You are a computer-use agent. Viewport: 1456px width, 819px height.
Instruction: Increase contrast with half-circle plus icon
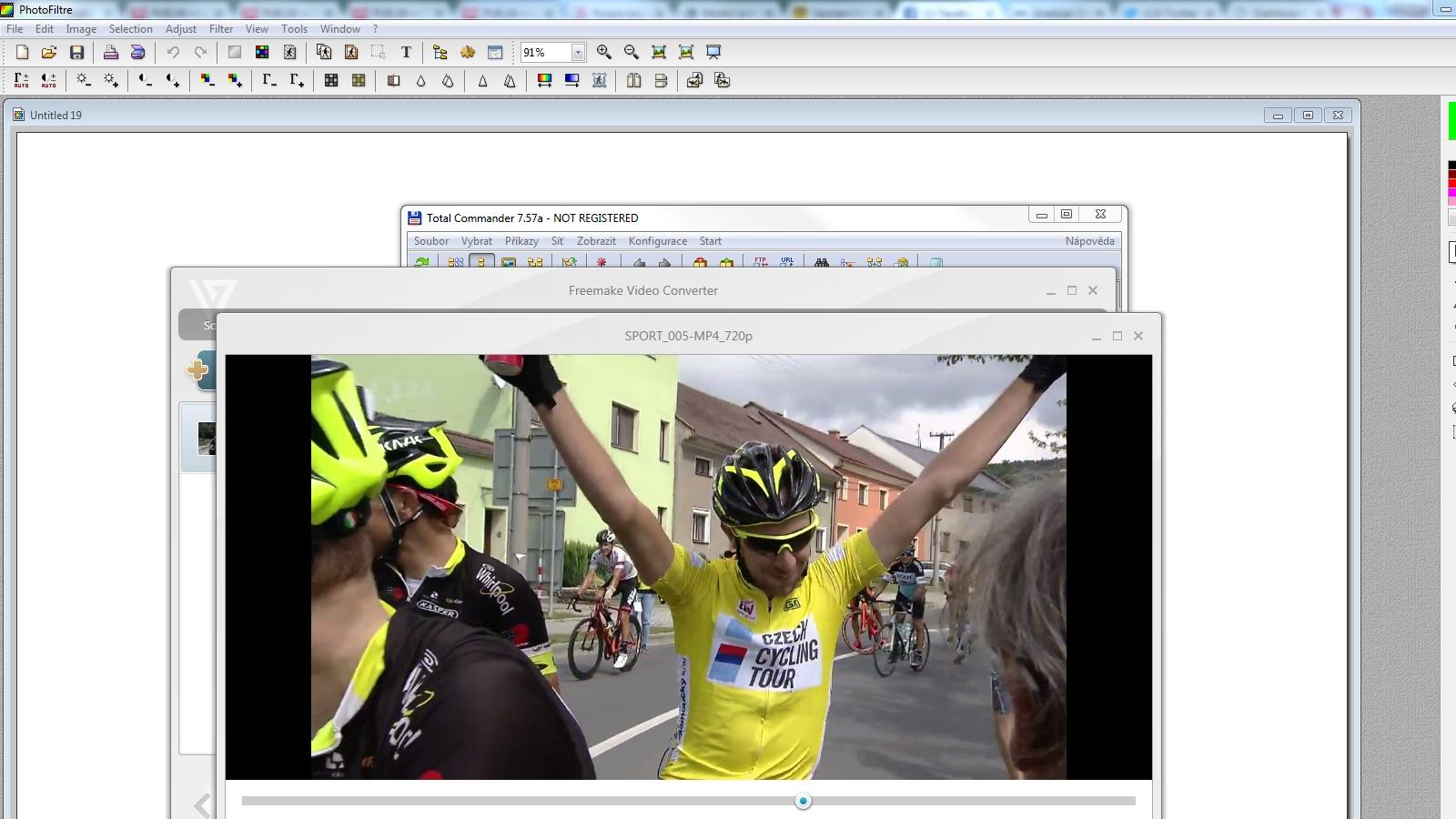tap(172, 81)
